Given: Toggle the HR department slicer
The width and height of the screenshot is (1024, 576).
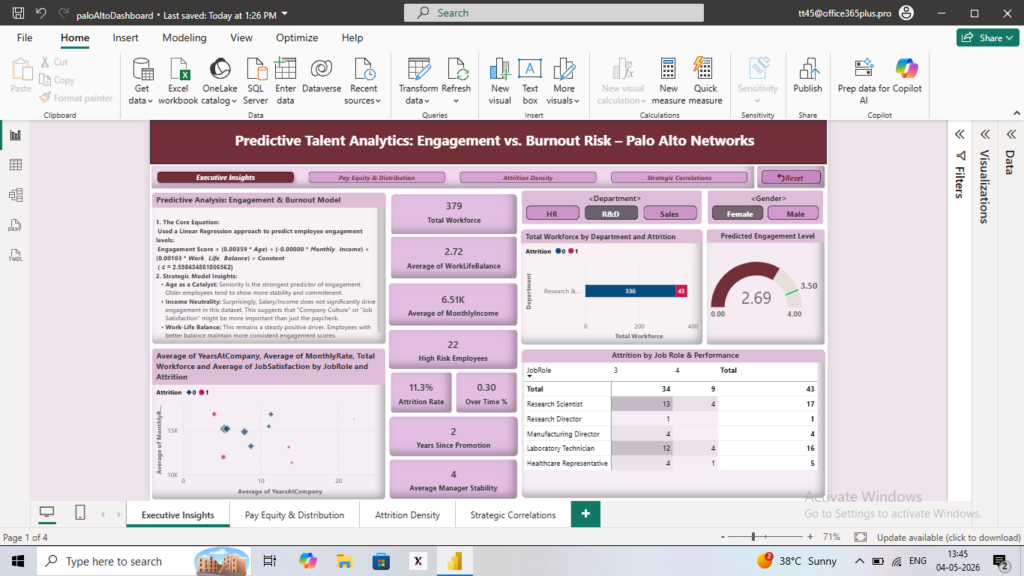Looking at the screenshot, I should pos(552,214).
